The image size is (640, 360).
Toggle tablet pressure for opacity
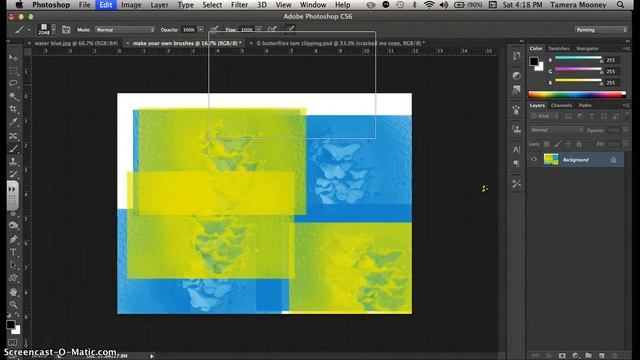[214, 29]
